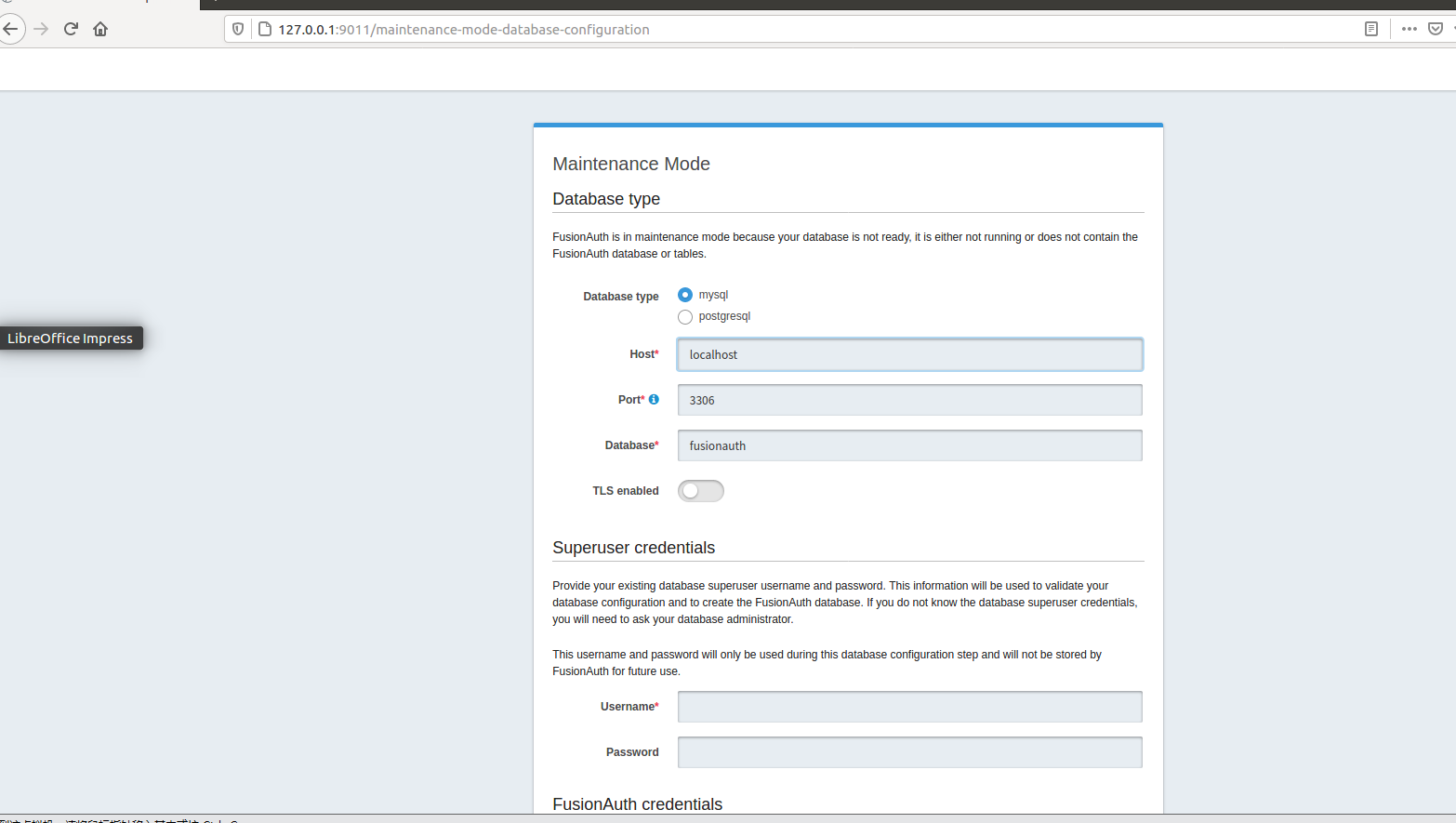This screenshot has width=1456, height=823.
Task: Reload the page with refresh icon
Action: 71,29
